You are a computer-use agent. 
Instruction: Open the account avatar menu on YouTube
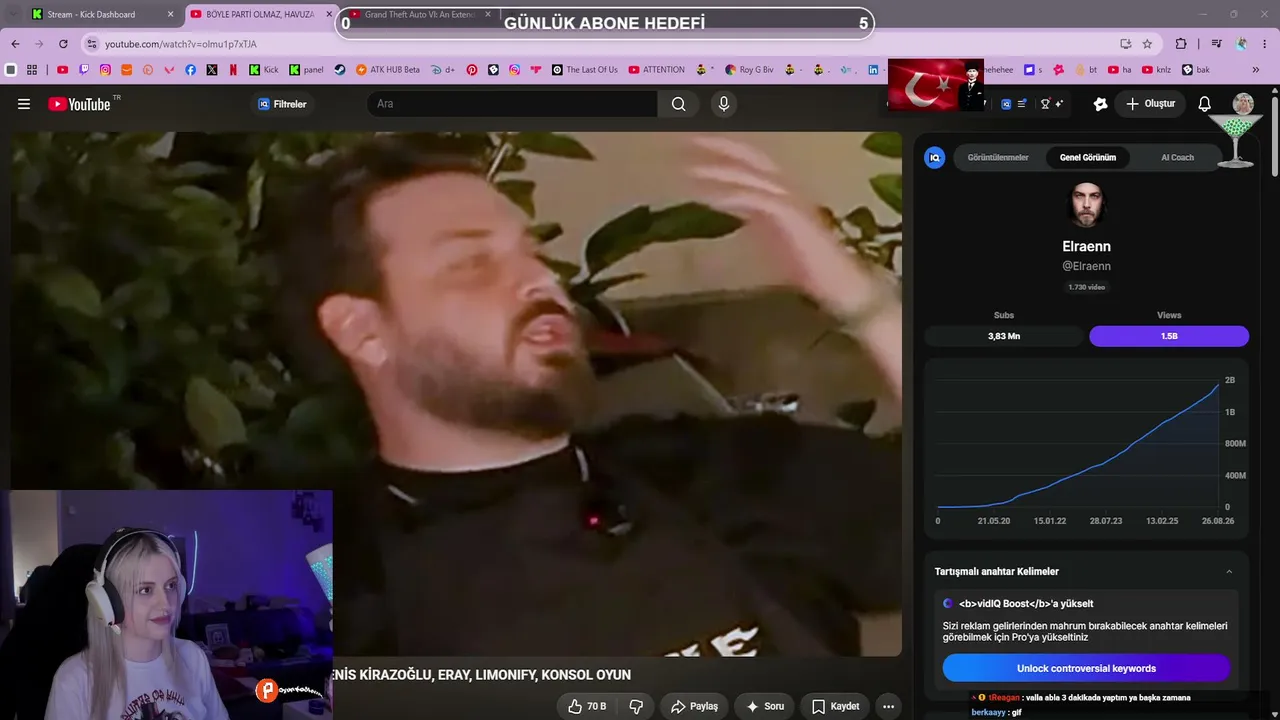(x=1243, y=104)
